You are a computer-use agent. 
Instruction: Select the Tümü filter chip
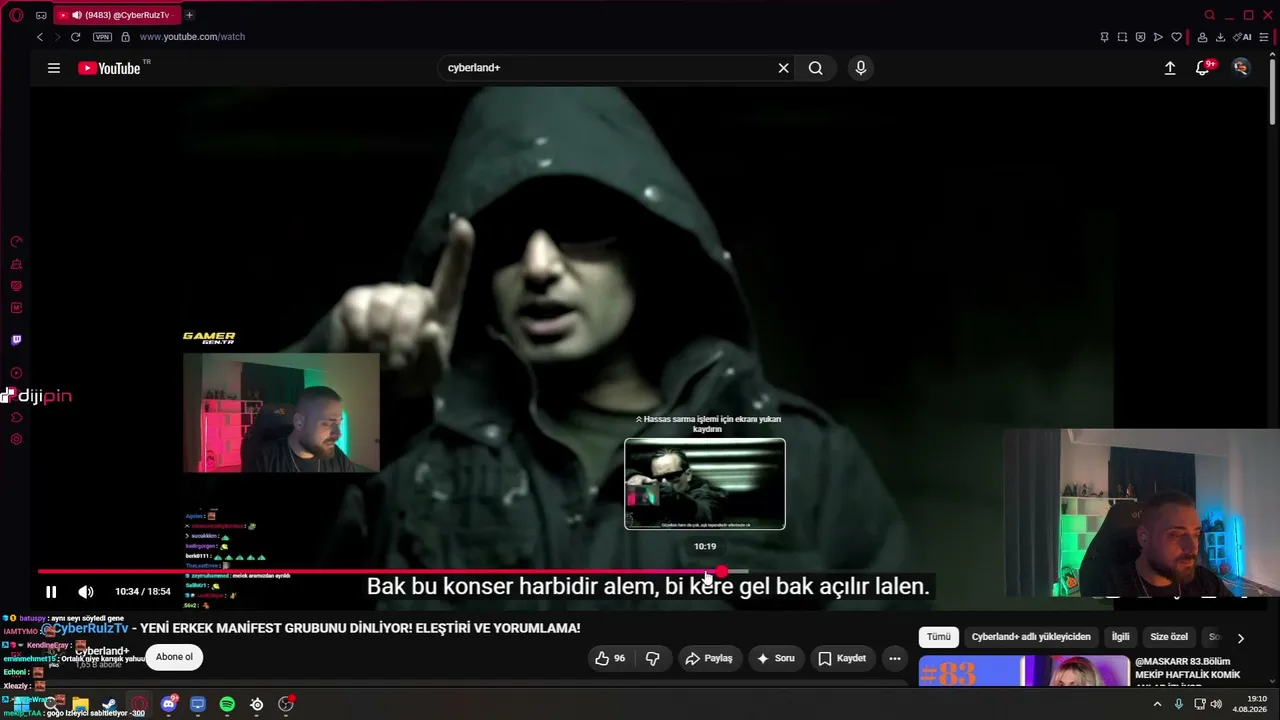939,637
